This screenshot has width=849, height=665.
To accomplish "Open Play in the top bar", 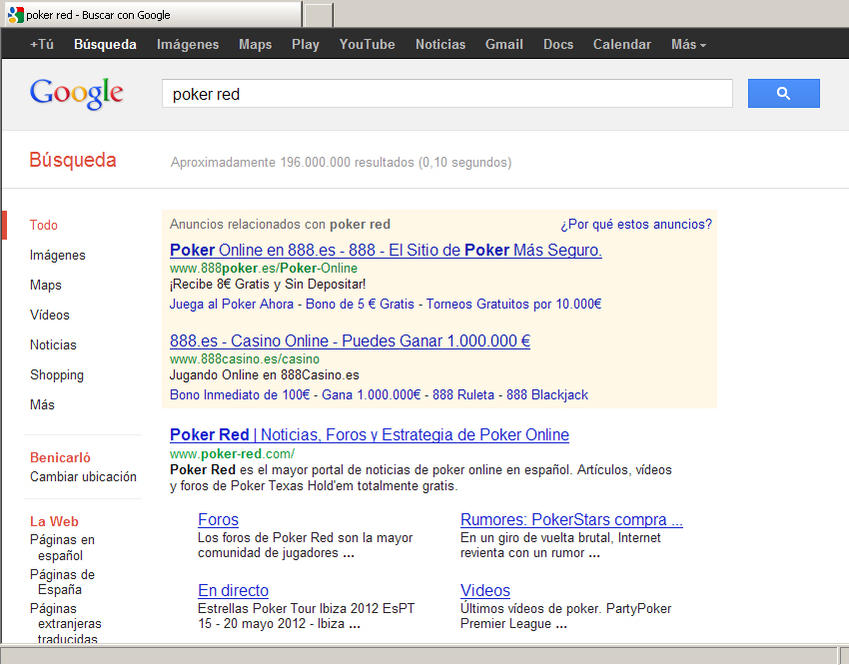I will [305, 44].
